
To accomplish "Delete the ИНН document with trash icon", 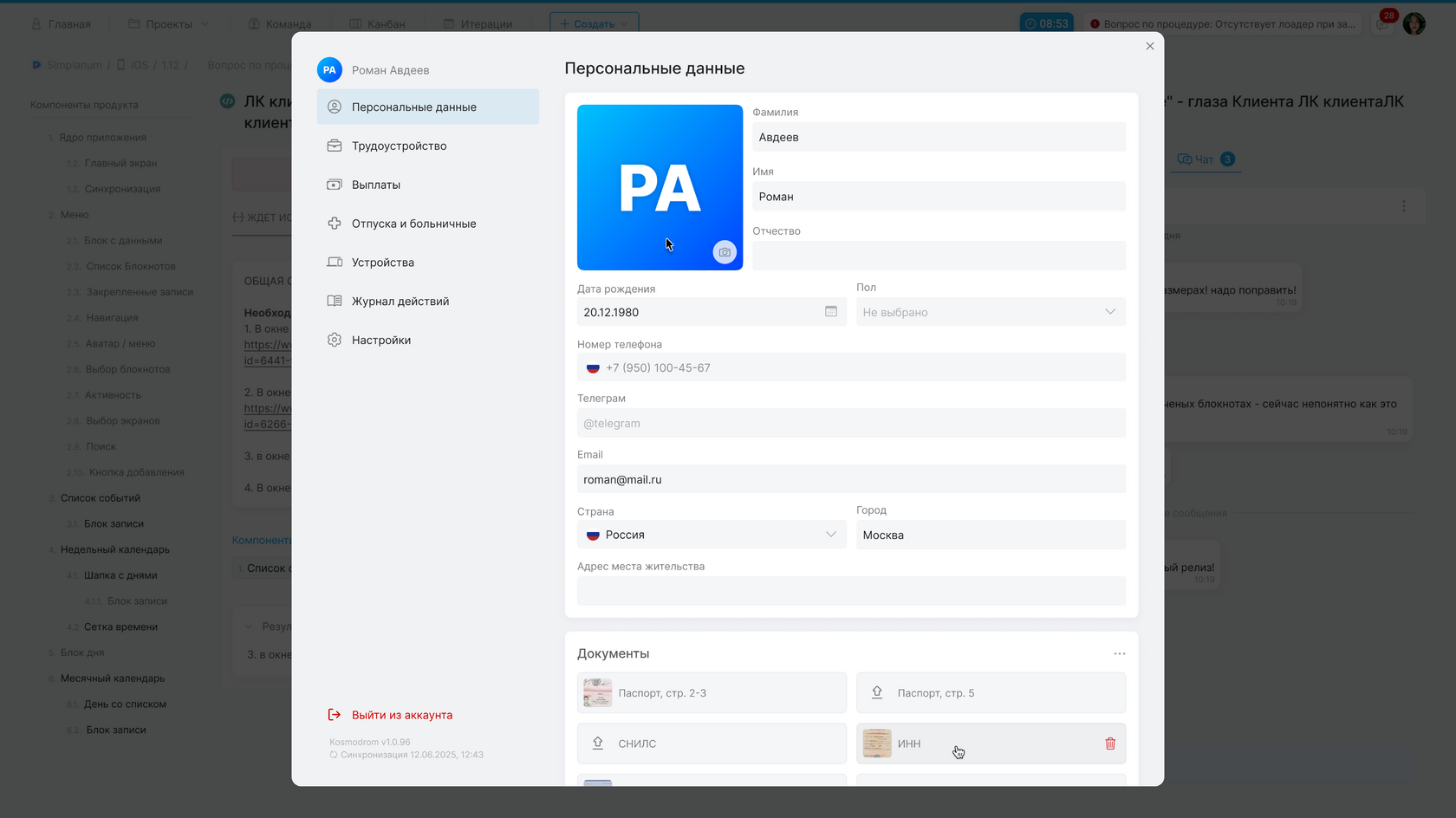I will pos(1110,743).
